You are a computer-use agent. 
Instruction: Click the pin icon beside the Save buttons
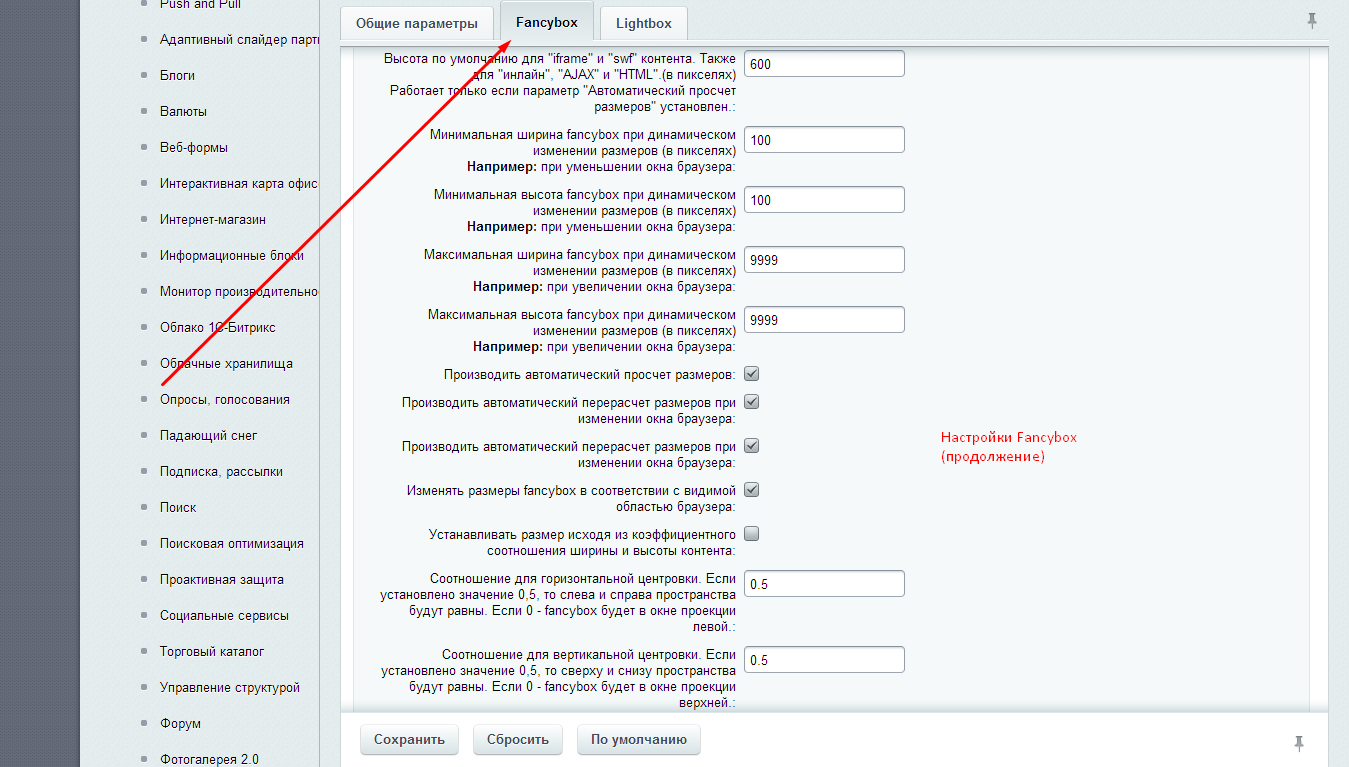(1299, 742)
